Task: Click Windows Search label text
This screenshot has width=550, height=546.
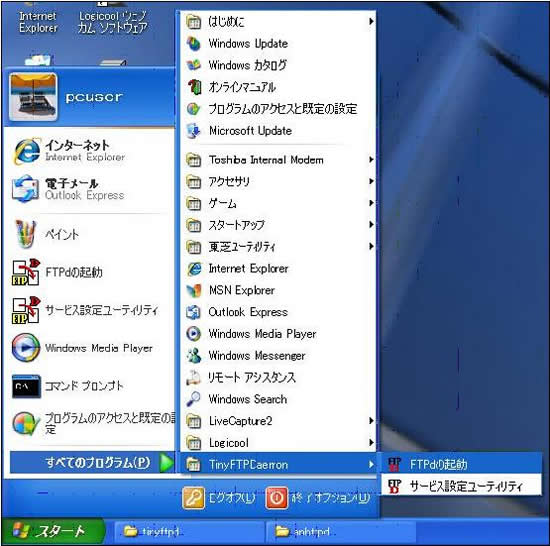Action: coord(248,399)
